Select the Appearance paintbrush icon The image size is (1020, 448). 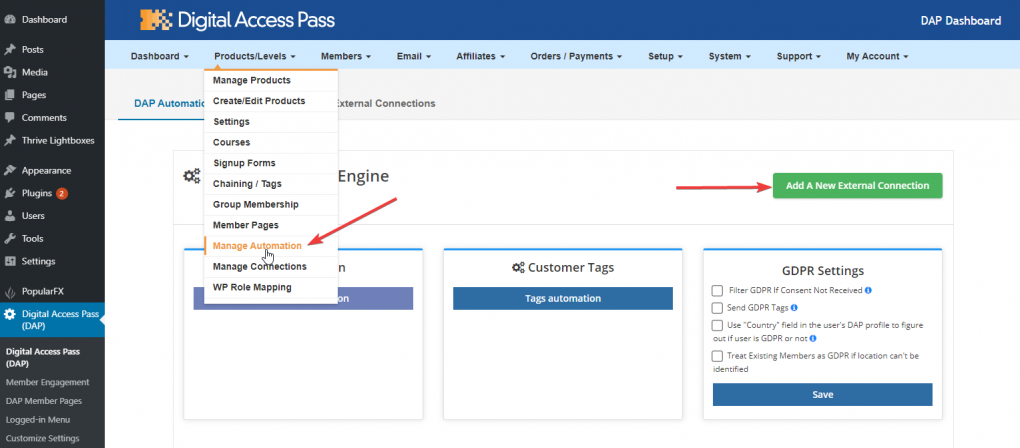pyautogui.click(x=10, y=170)
